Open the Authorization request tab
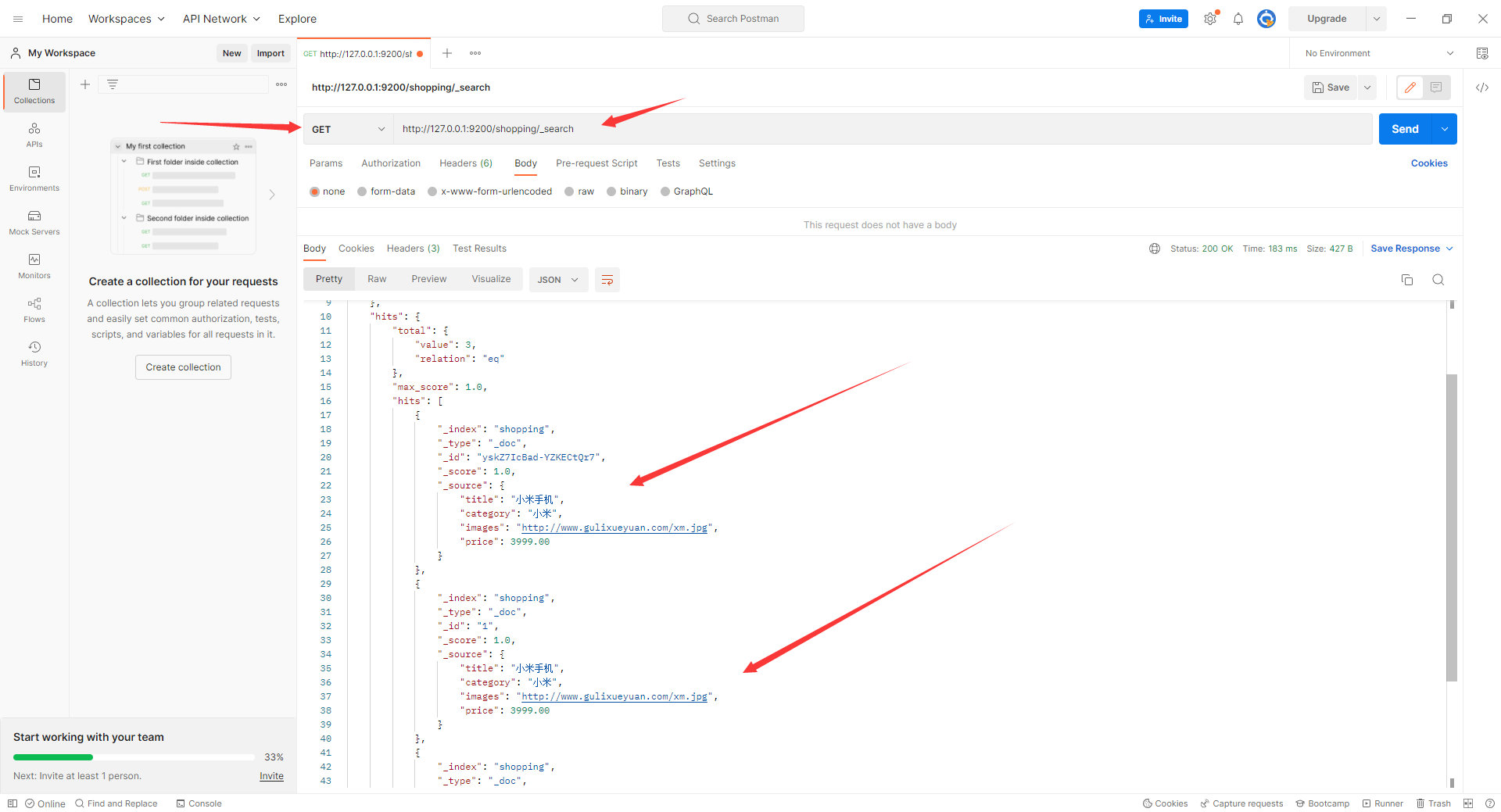This screenshot has width=1501, height=812. click(391, 163)
